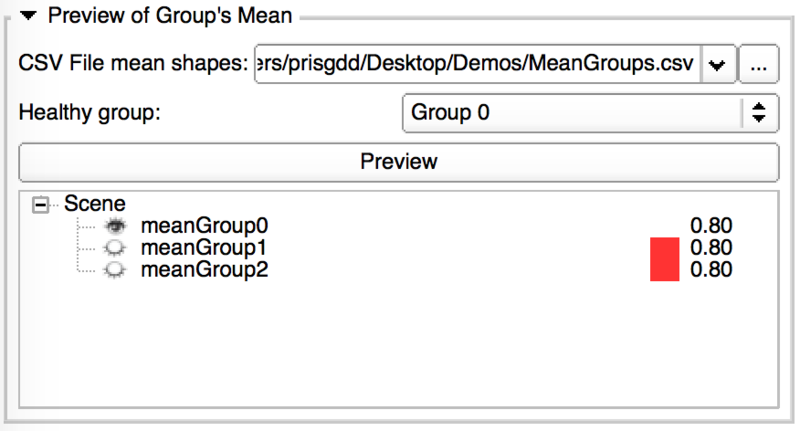The image size is (800, 431).
Task: Show meanGroup1 via its visibility icon
Action: point(116,248)
